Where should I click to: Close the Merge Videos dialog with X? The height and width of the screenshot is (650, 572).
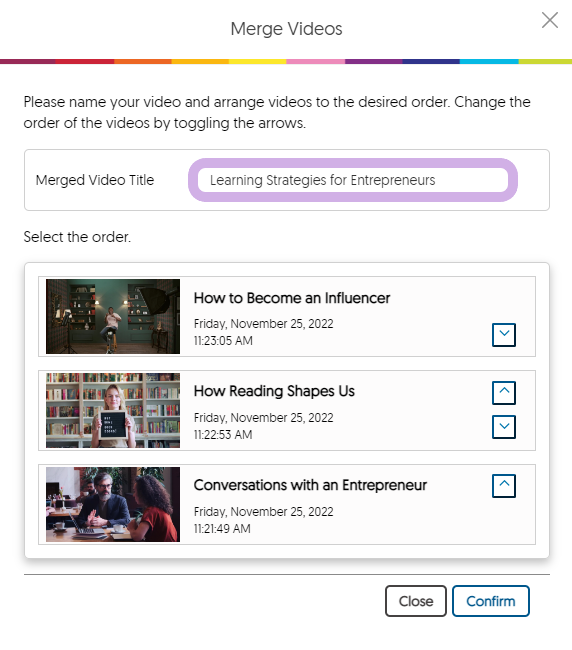coord(550,20)
